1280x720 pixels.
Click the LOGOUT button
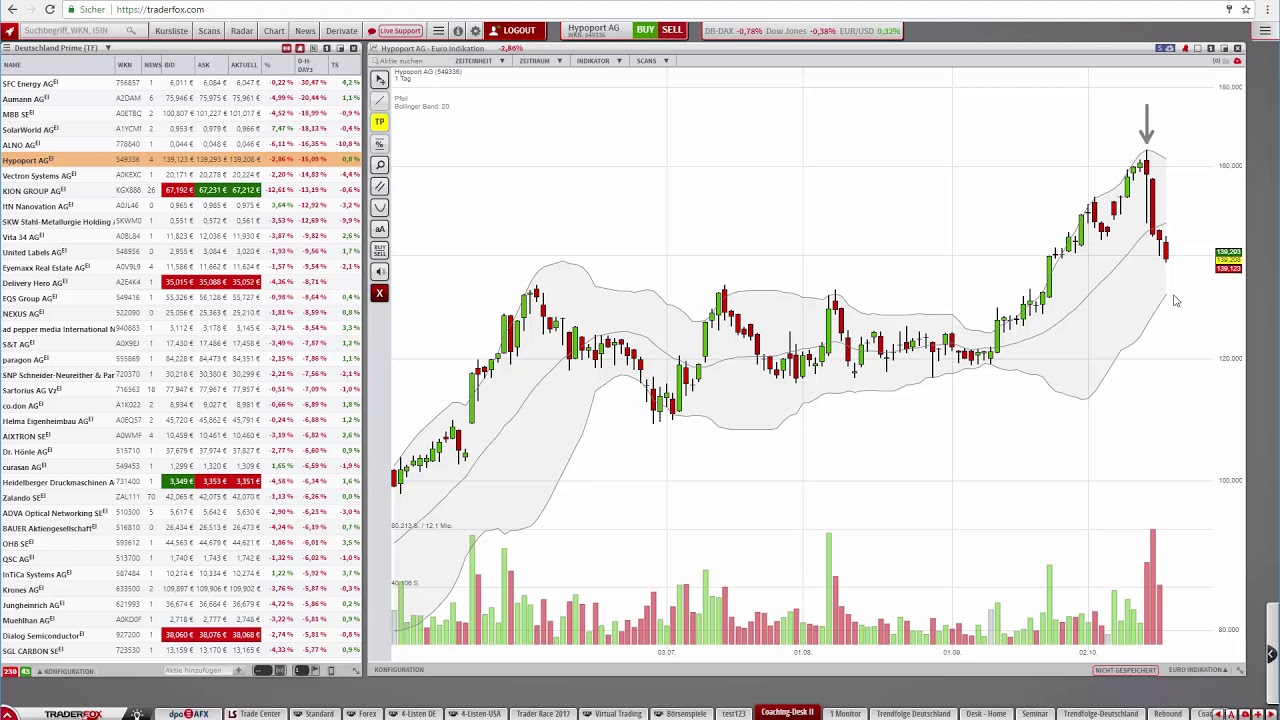pos(513,31)
